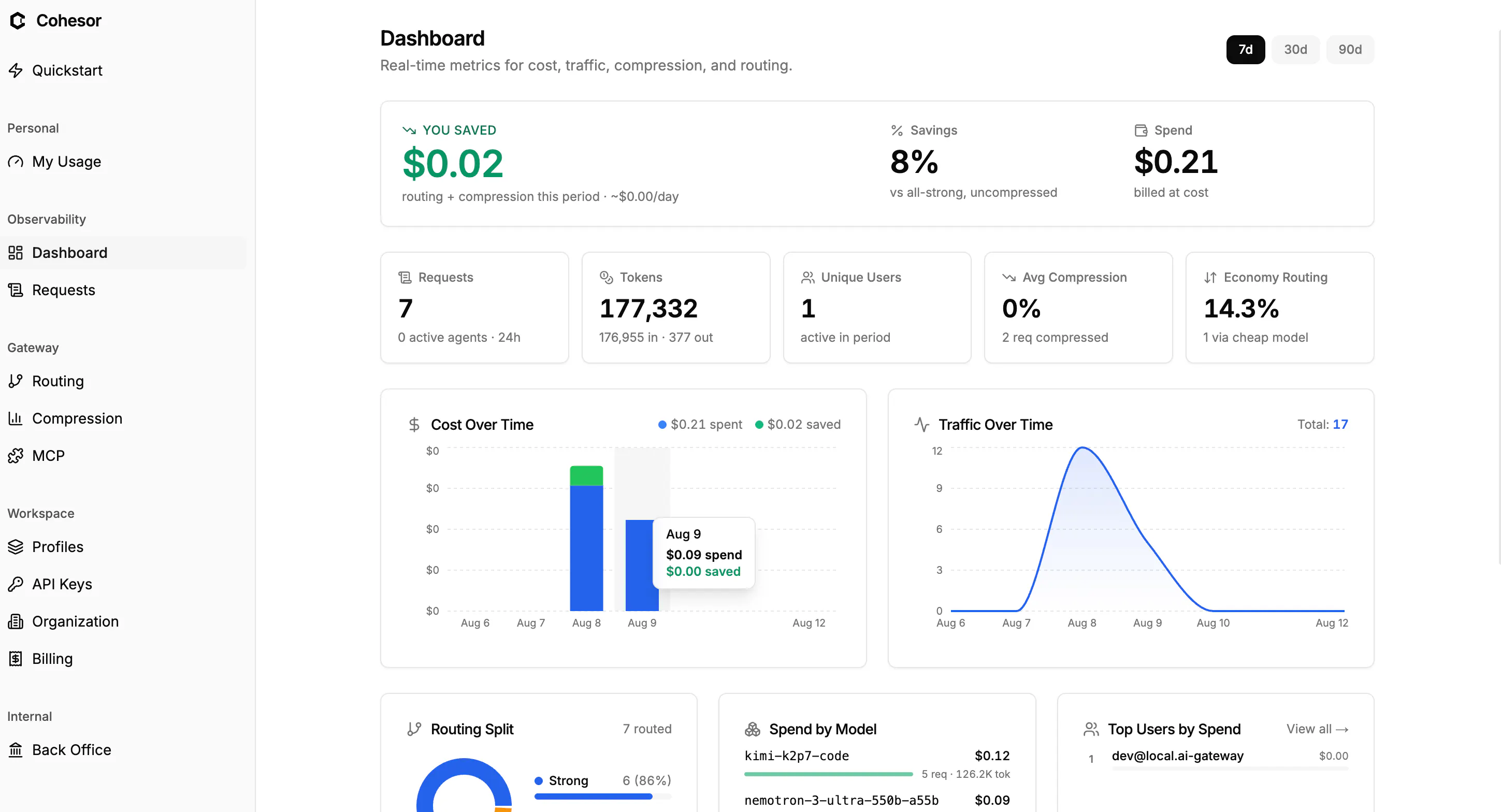Click the Savings percent icon

tap(897, 130)
